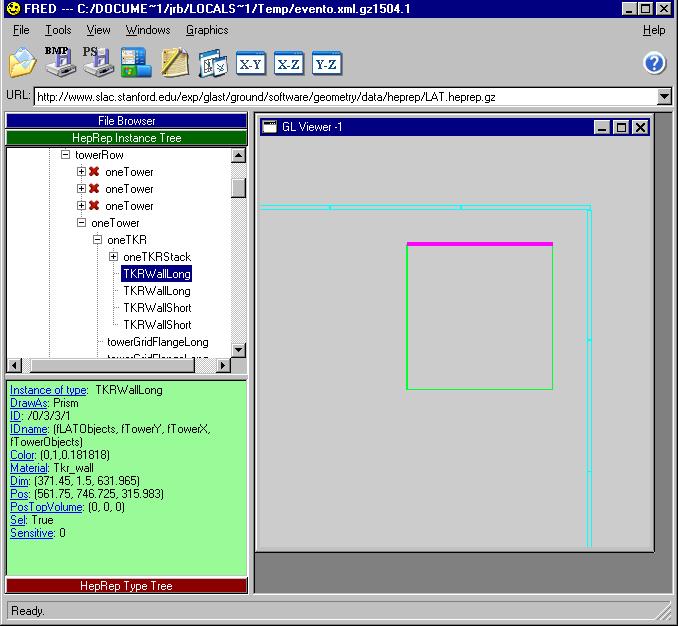Click the tree scroll left arrow
This screenshot has width=678, height=626.
(x=14, y=365)
